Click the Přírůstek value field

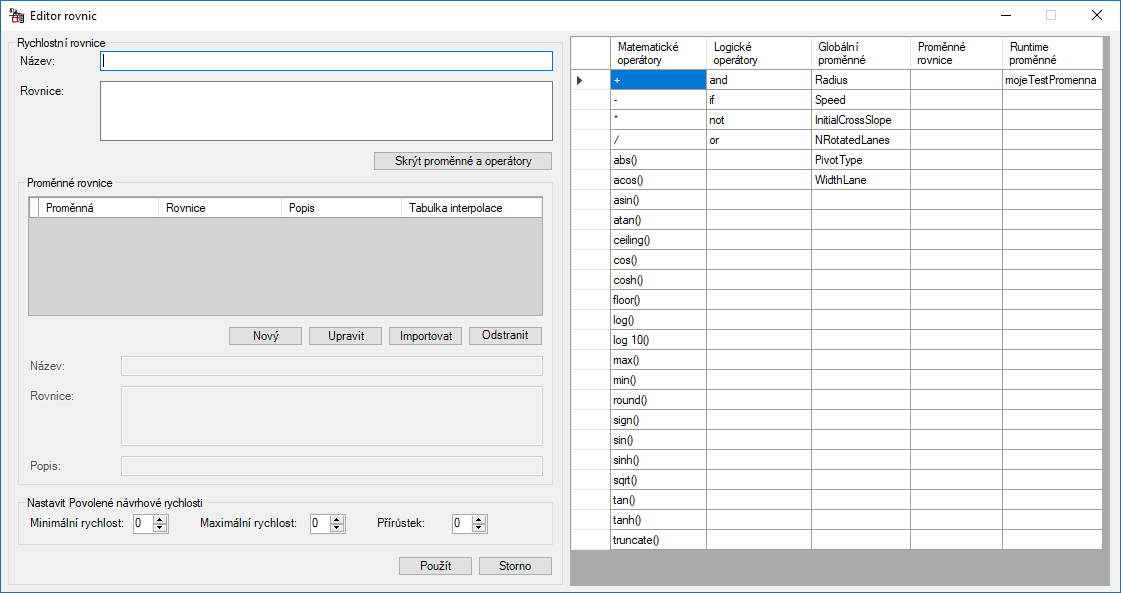coord(461,524)
